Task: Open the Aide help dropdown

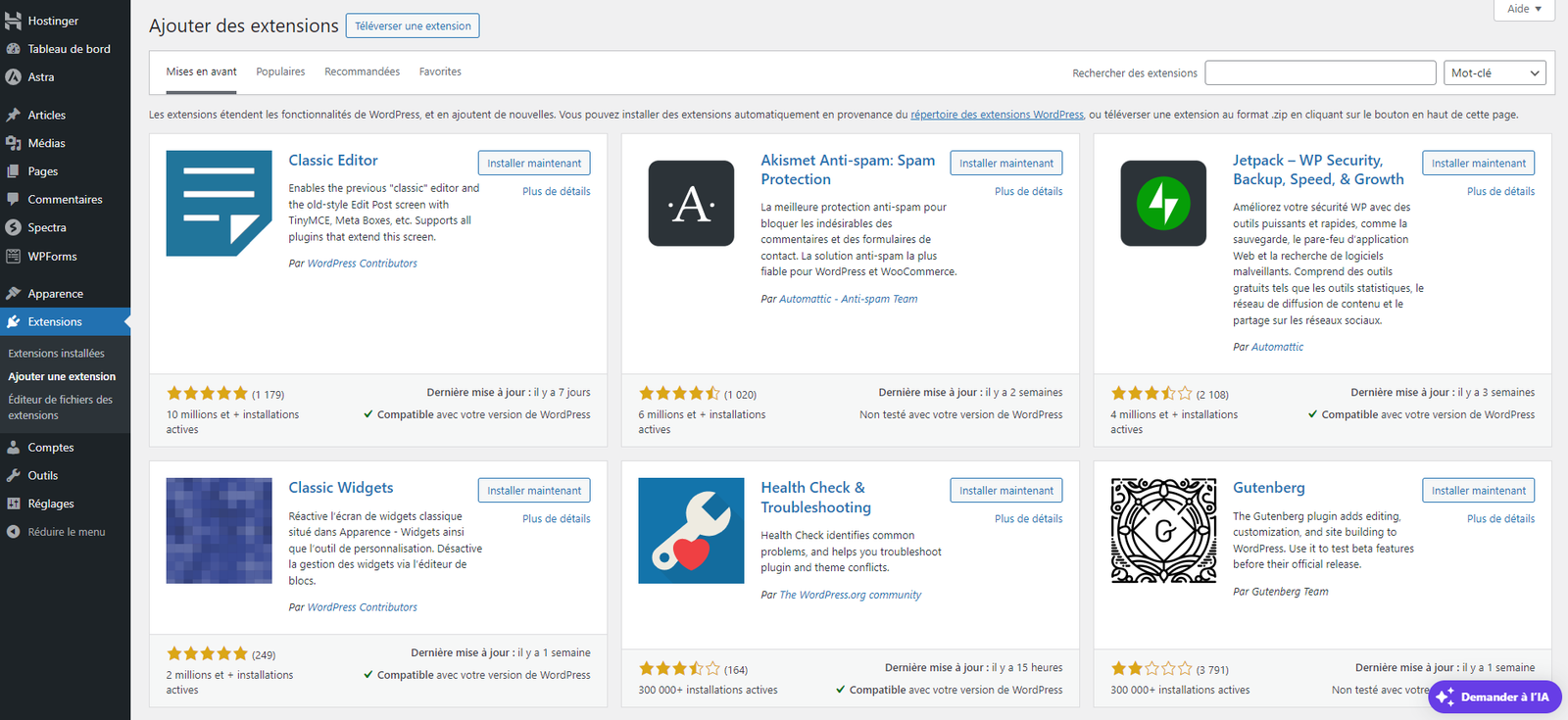Action: (1525, 9)
